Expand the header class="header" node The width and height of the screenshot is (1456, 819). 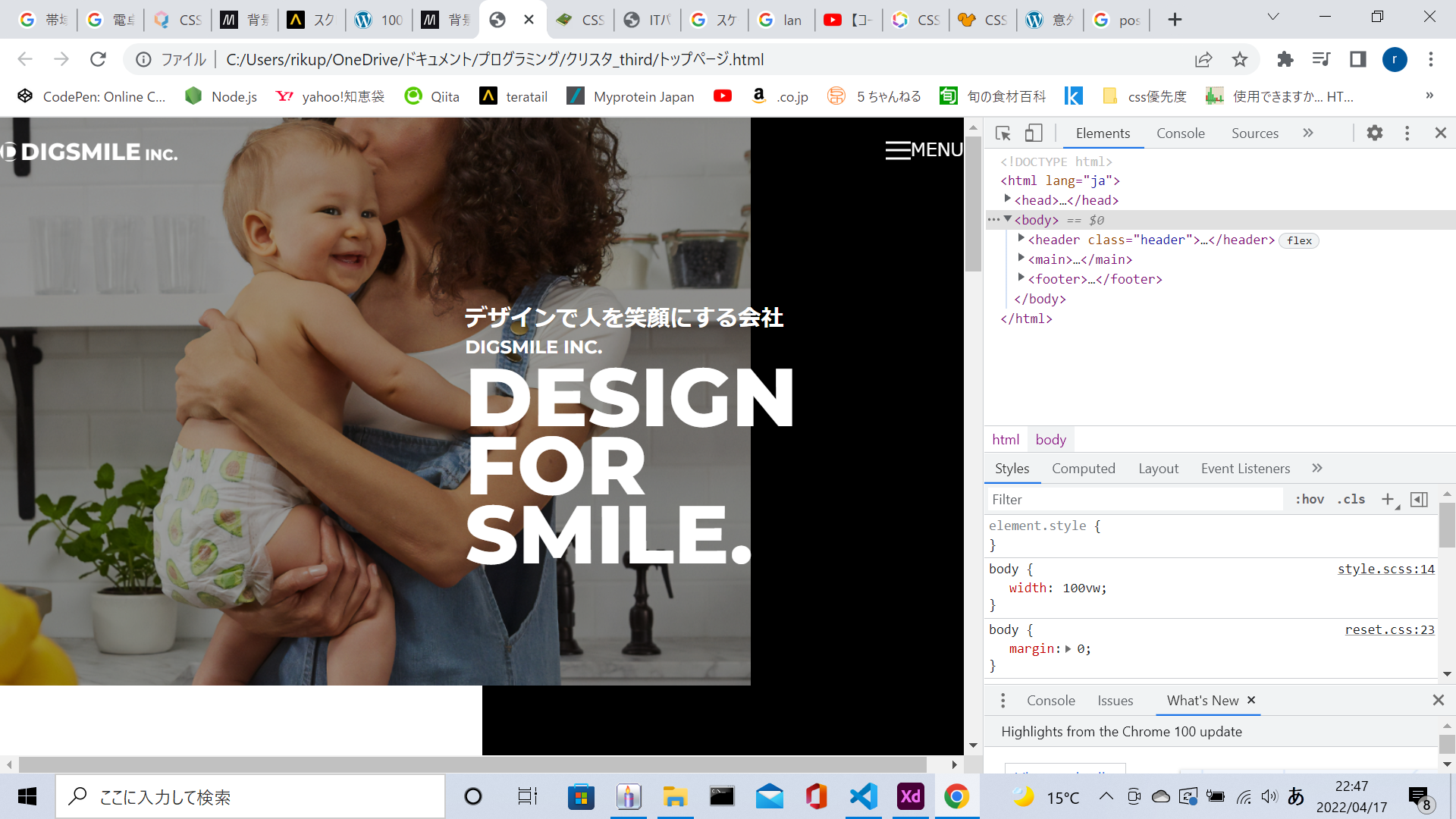click(x=1021, y=239)
